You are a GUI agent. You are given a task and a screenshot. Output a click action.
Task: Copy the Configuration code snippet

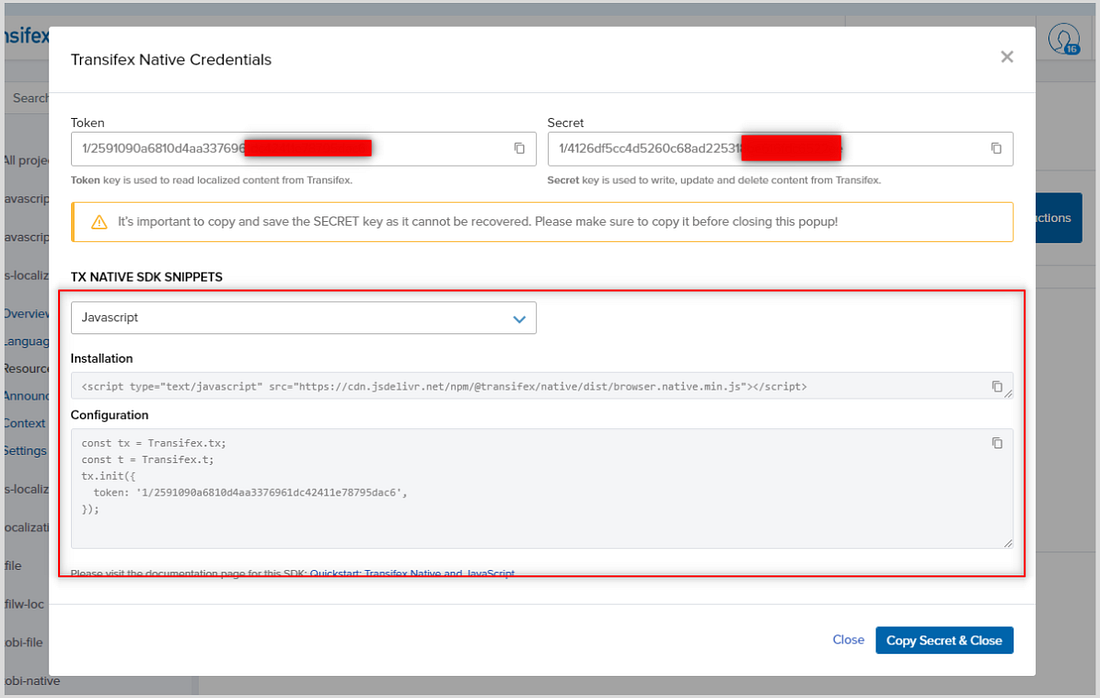996,442
